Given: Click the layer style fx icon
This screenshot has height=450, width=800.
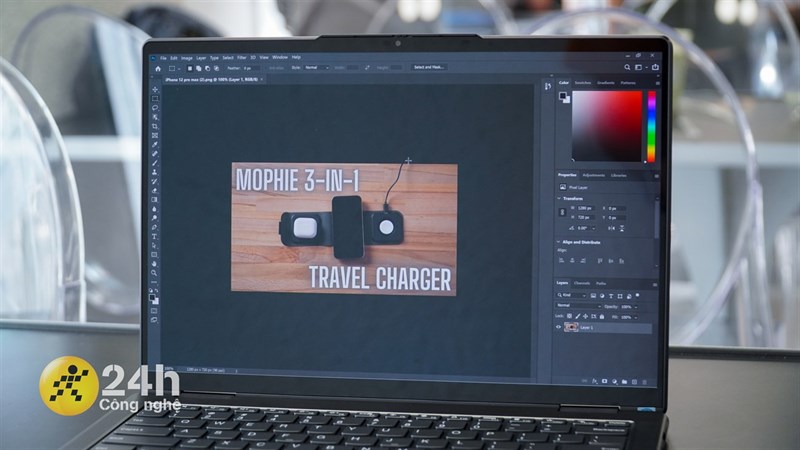Looking at the screenshot, I should (x=595, y=381).
